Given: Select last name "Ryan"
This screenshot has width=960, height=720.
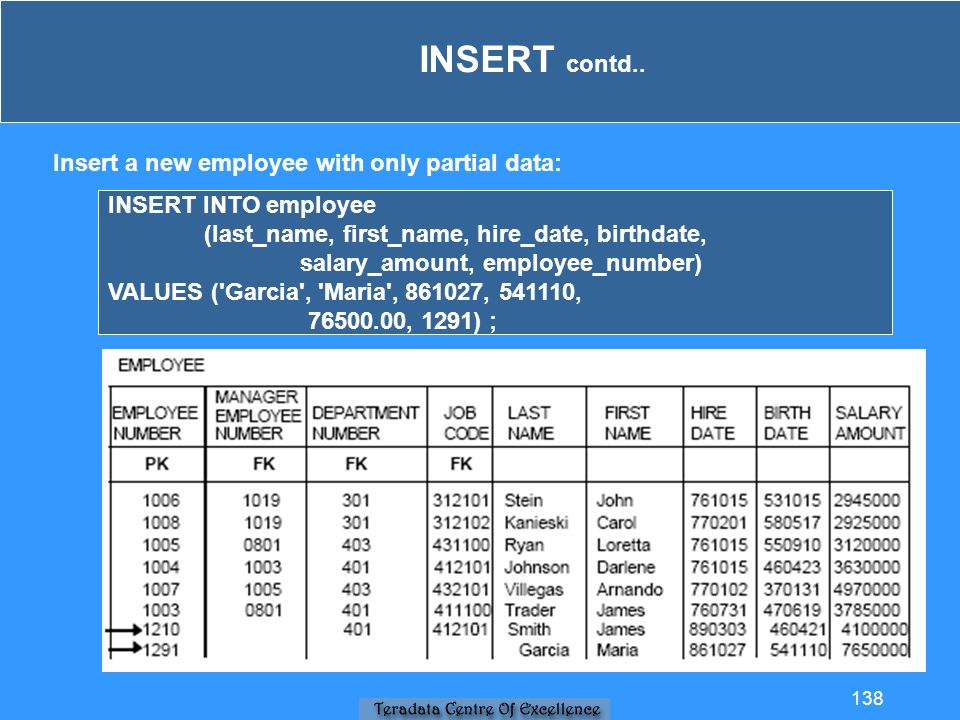Looking at the screenshot, I should [x=524, y=545].
